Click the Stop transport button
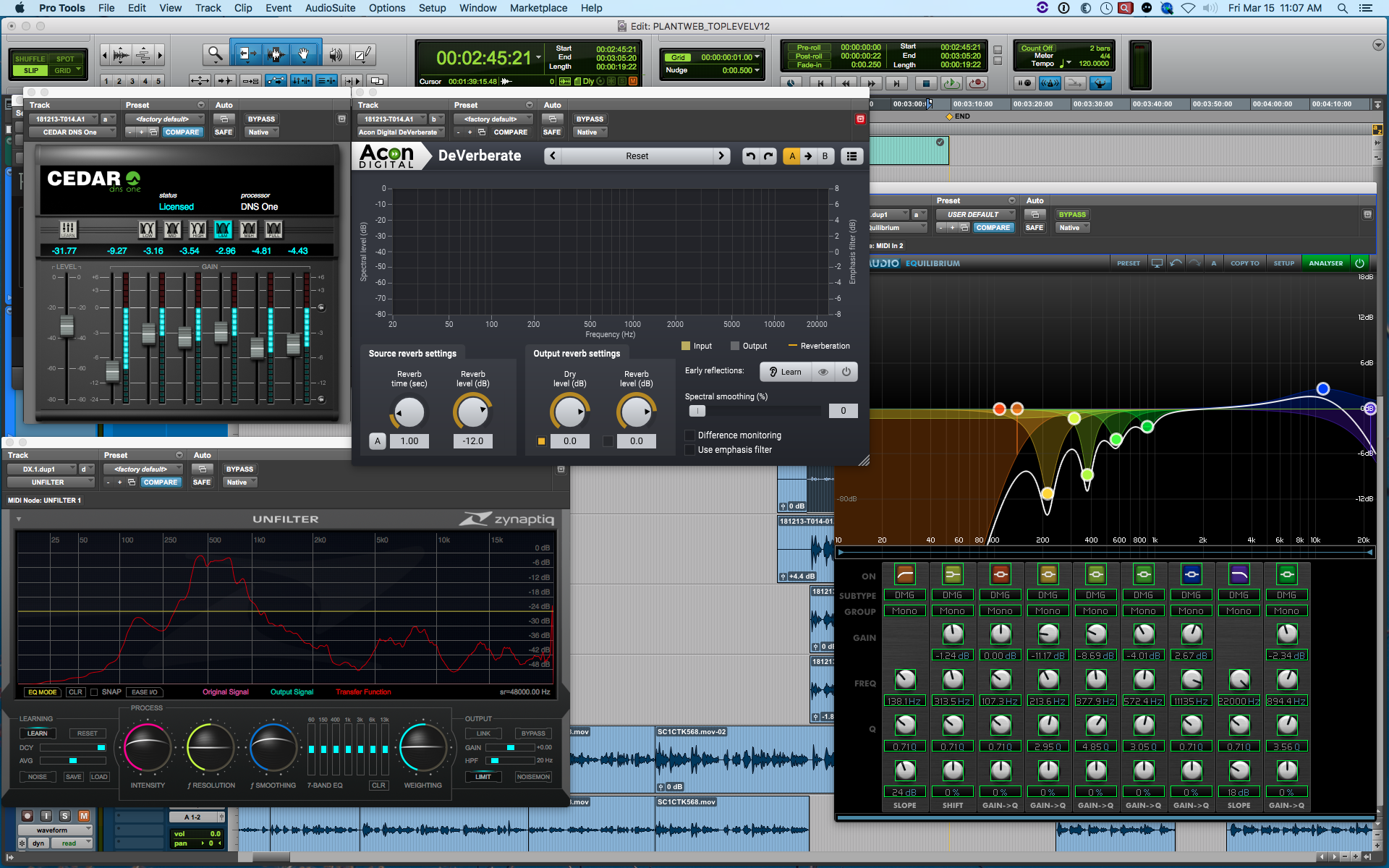Viewport: 1389px width, 868px height. click(x=926, y=83)
